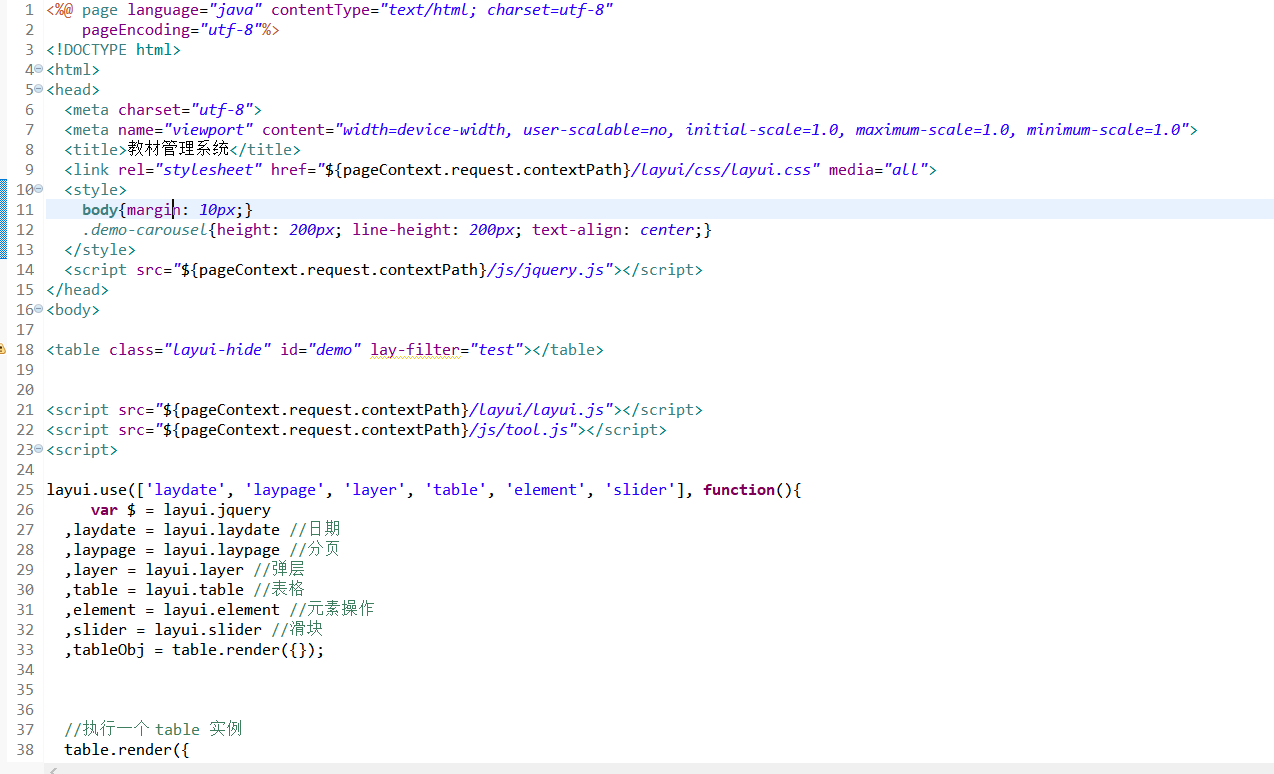Click the text-align center value
This screenshot has width=1274, height=774.
(667, 229)
